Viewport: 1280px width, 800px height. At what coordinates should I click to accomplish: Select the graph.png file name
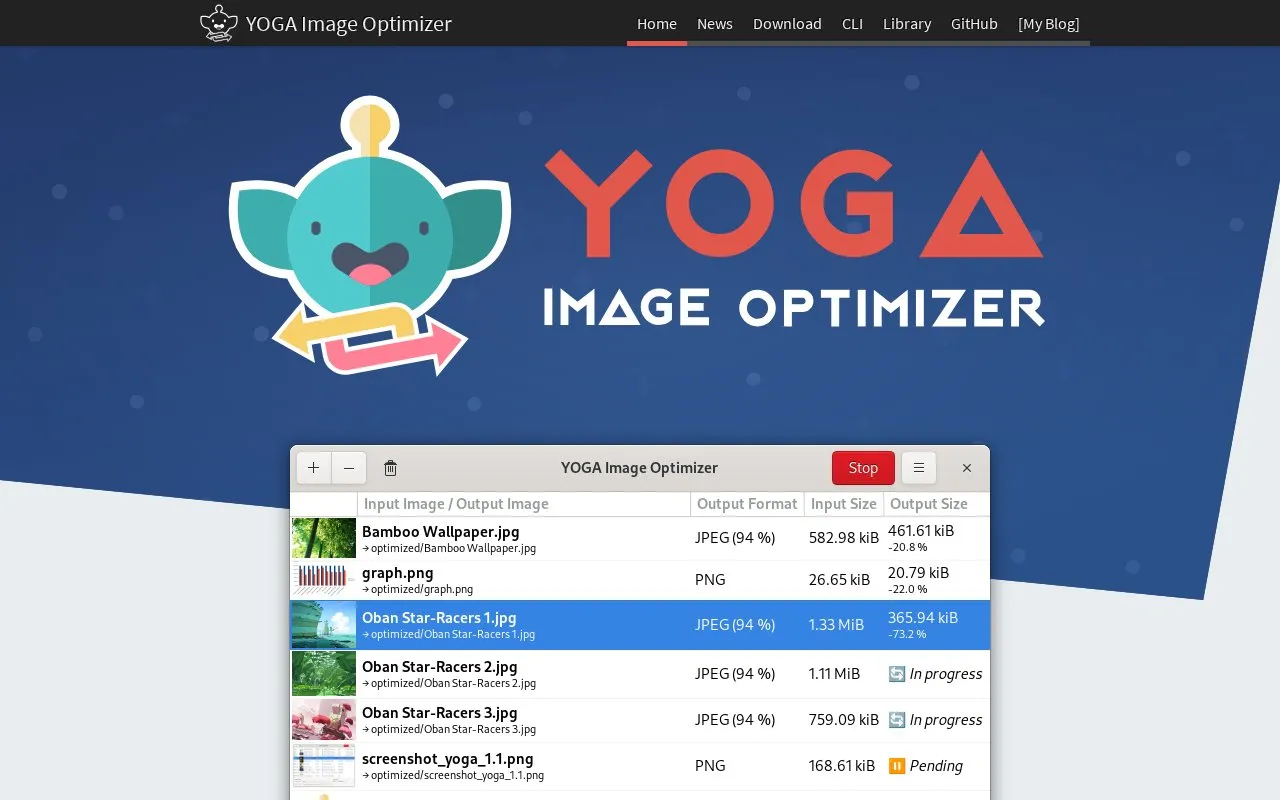click(398, 573)
